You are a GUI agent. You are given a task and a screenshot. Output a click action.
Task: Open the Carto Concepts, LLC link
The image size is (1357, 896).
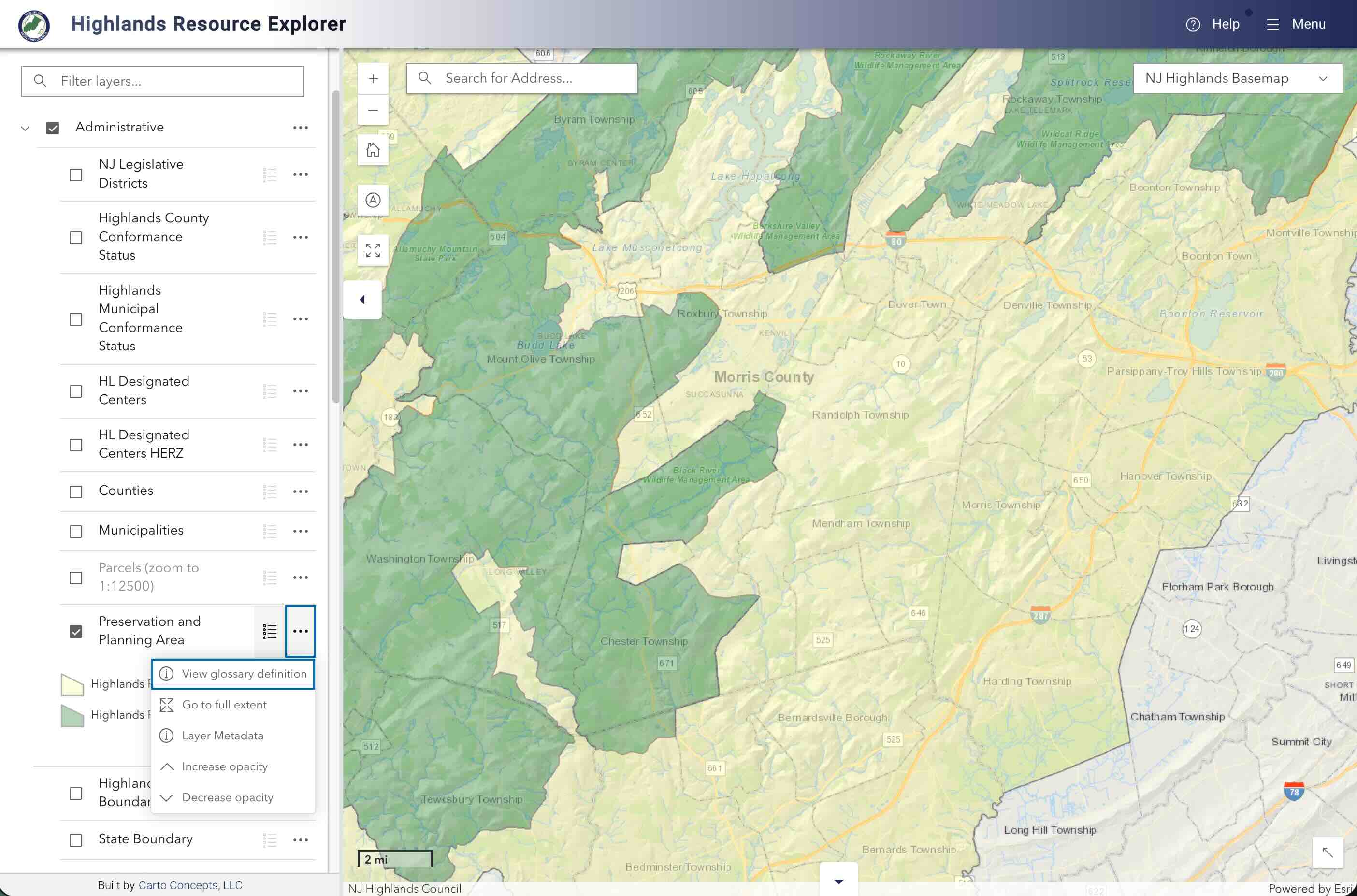pos(190,885)
